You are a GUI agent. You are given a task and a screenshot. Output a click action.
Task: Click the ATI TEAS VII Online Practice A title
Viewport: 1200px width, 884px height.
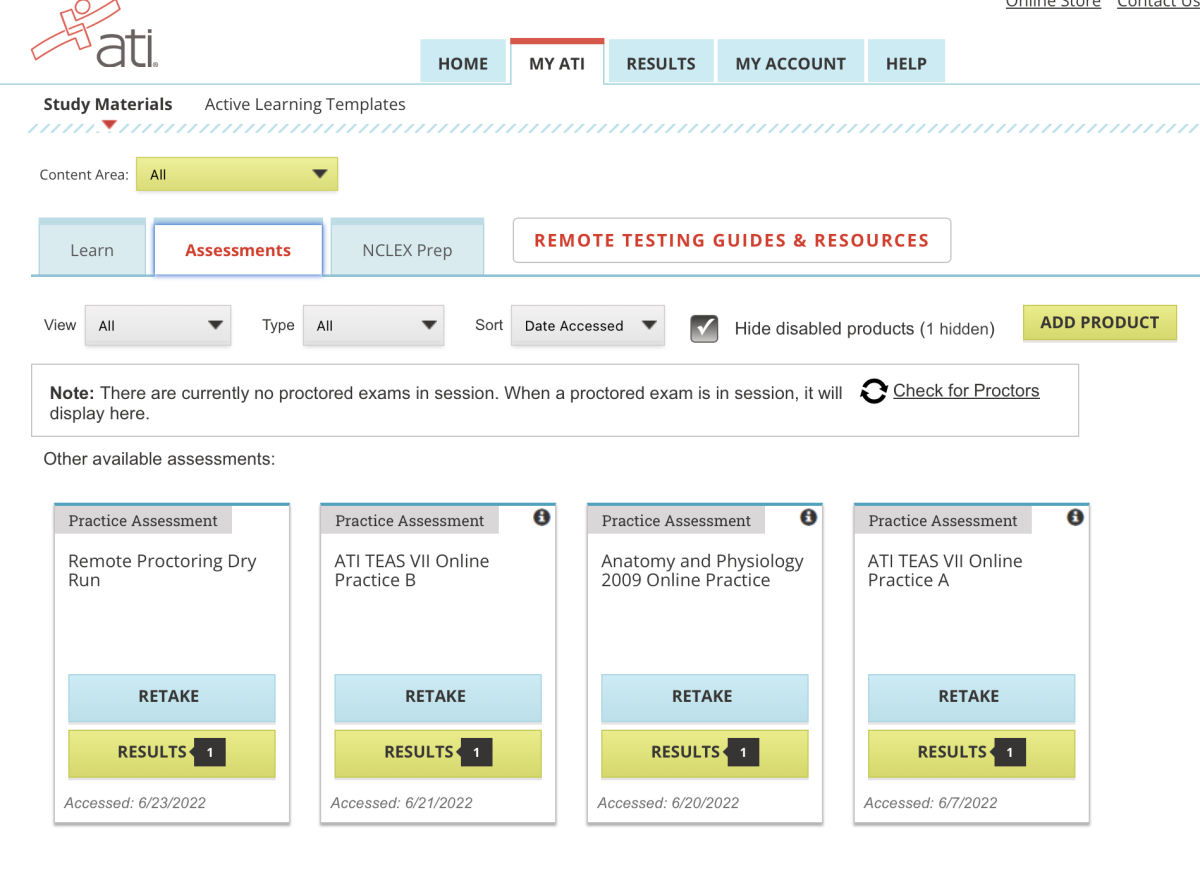[x=945, y=571]
